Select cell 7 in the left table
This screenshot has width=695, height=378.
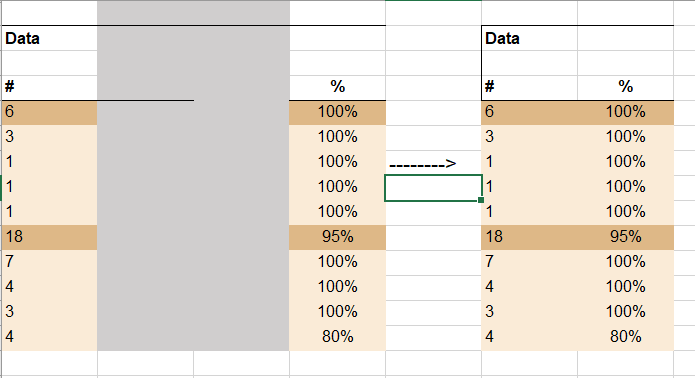[x=49, y=263]
